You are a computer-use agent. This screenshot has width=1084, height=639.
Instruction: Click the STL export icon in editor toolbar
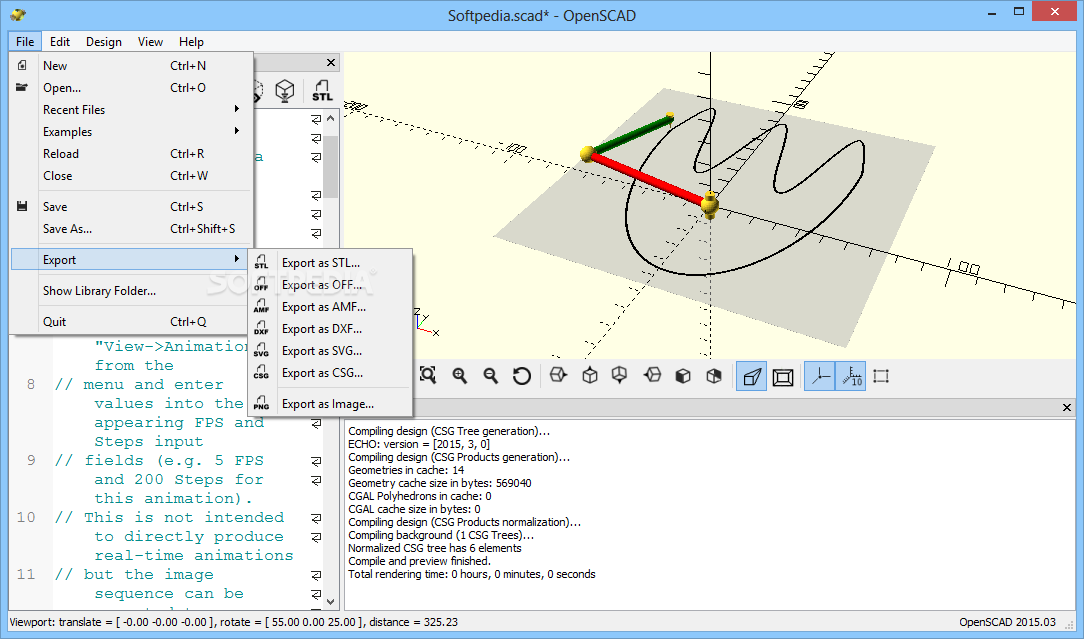pos(322,90)
